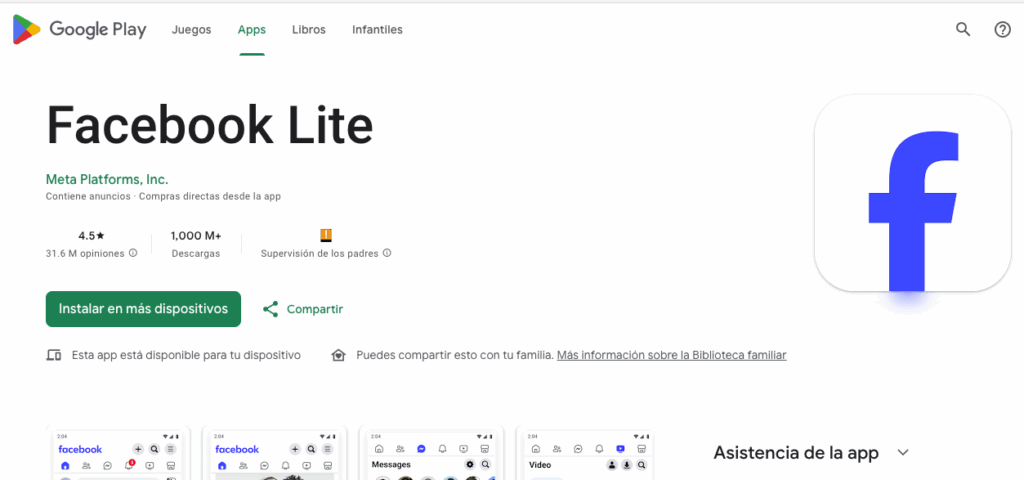Image resolution: width=1024 pixels, height=480 pixels.
Task: Click info icon next to Supervisión de los padres
Action: point(387,253)
